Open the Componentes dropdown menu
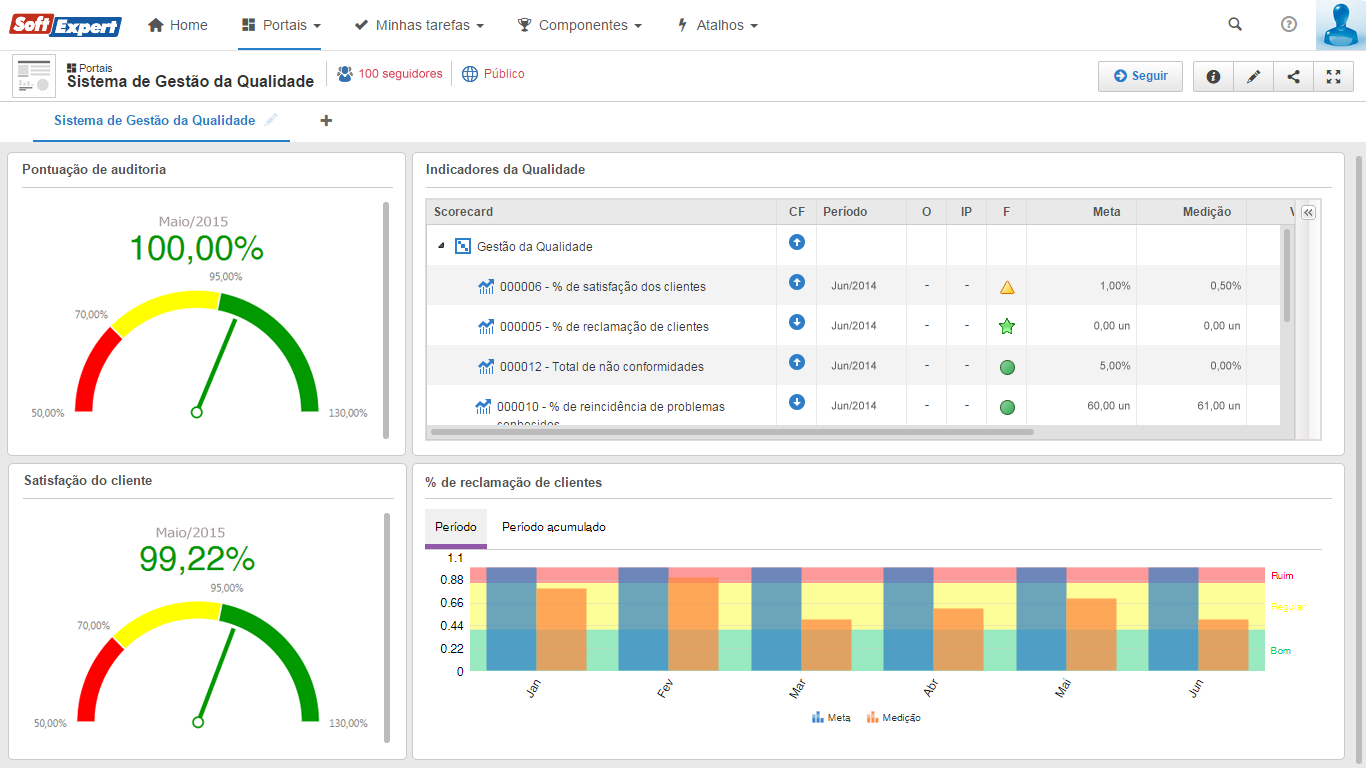The height and width of the screenshot is (768, 1366). 579,25
